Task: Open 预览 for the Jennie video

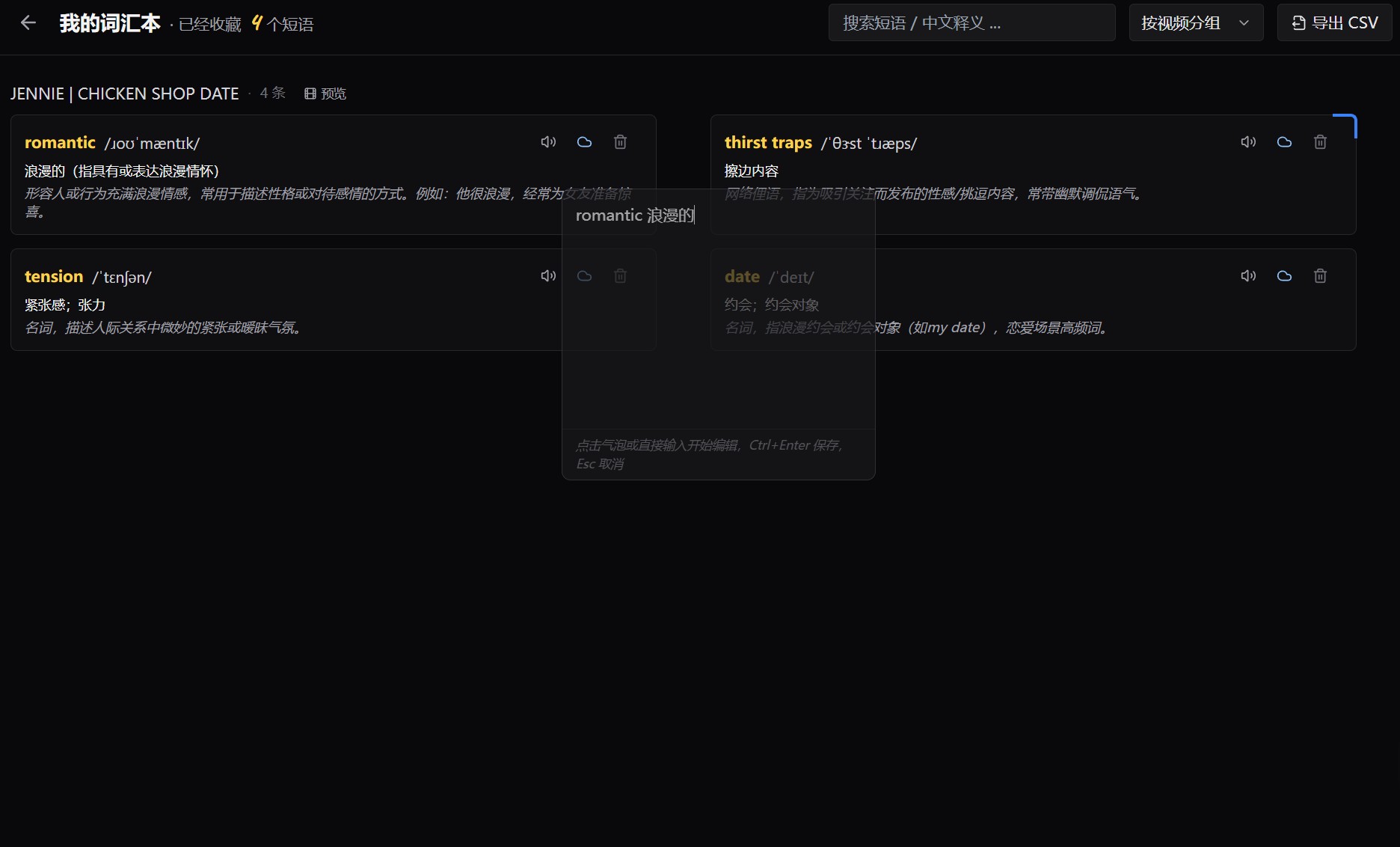Action: coord(325,94)
